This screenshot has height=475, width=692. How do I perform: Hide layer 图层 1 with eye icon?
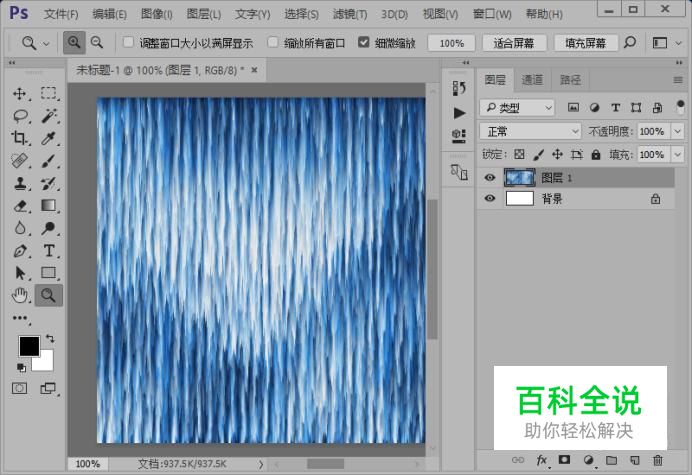[489, 177]
